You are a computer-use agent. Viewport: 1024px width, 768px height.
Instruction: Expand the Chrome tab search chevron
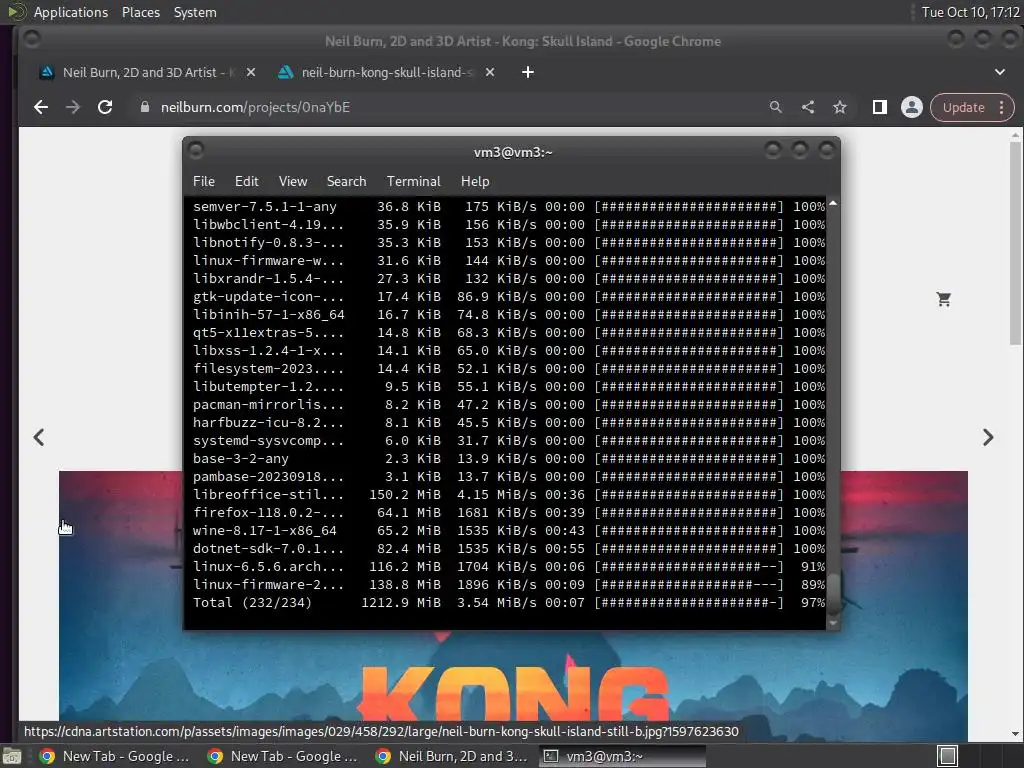(x=1000, y=72)
